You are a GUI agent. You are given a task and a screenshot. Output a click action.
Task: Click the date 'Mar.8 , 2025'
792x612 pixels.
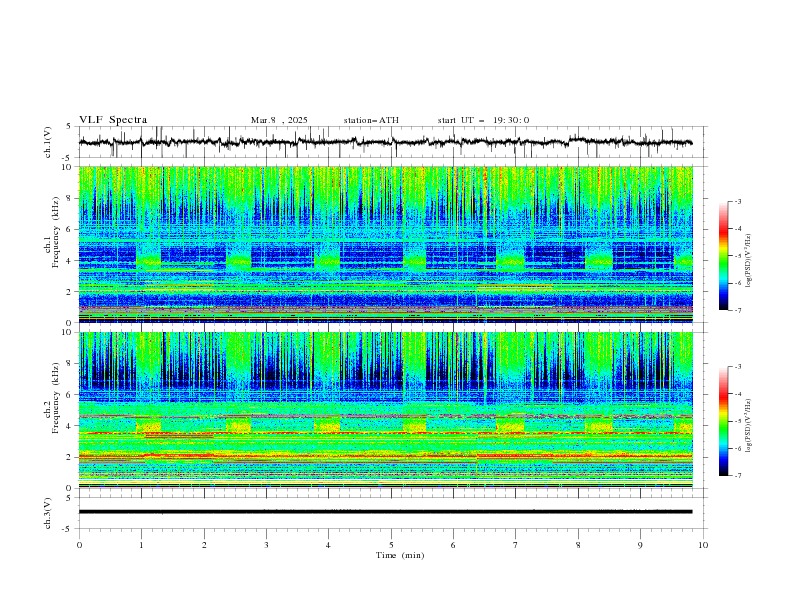(279, 120)
